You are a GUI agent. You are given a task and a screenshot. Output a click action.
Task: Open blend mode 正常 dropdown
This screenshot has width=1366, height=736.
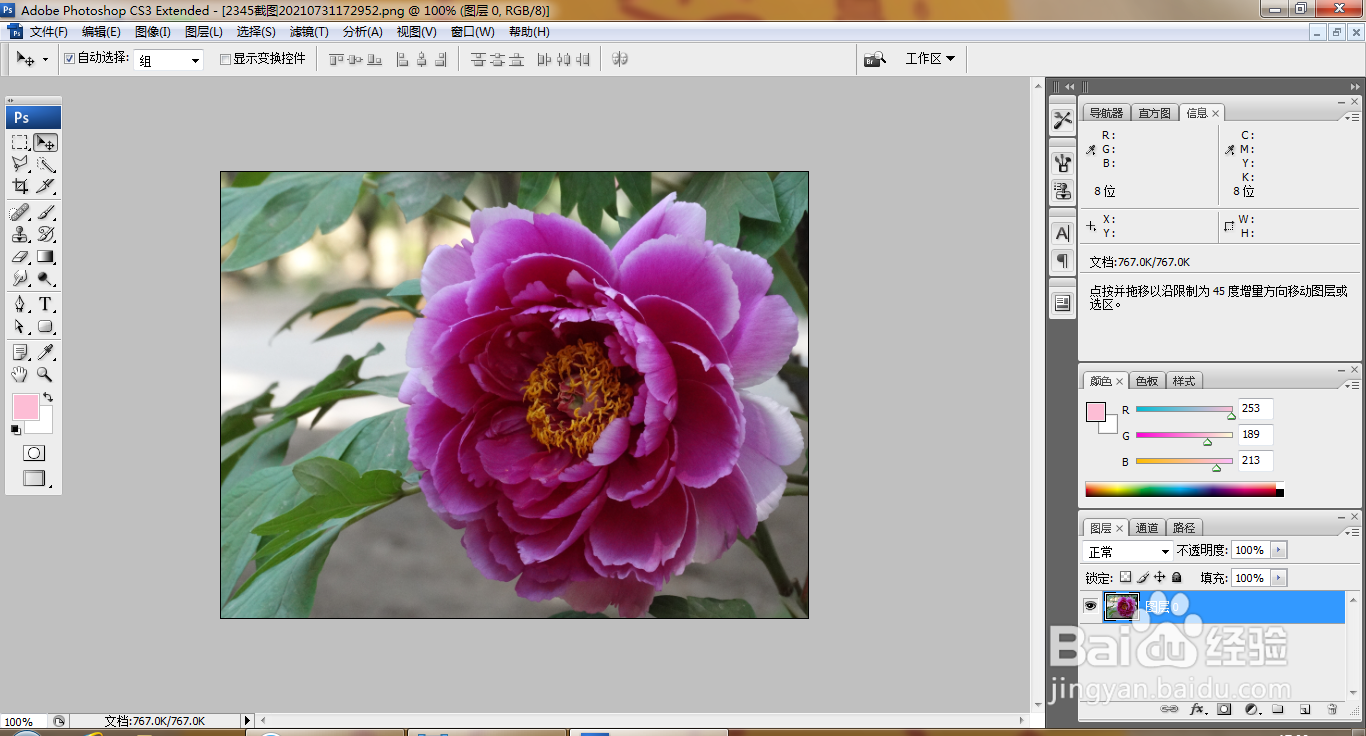point(1128,551)
